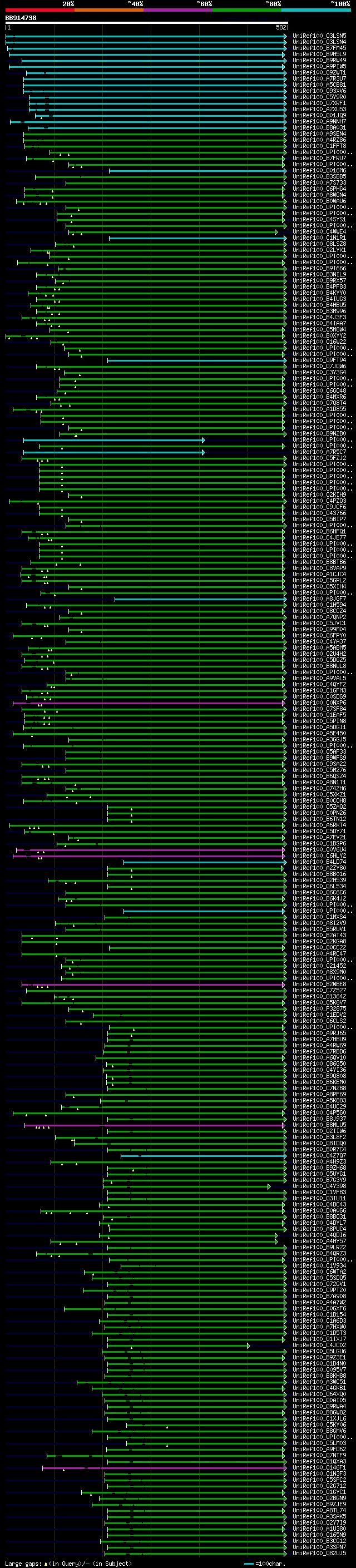Select the UniRef100_C5PIN8 label

tap(319, 721)
